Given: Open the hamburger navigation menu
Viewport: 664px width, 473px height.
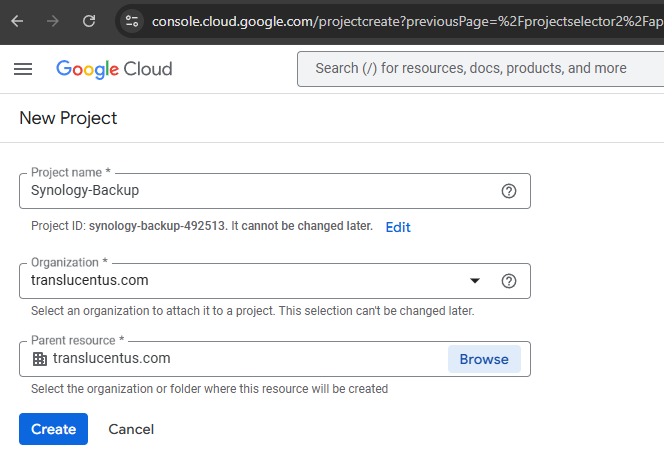Looking at the screenshot, I should point(23,69).
